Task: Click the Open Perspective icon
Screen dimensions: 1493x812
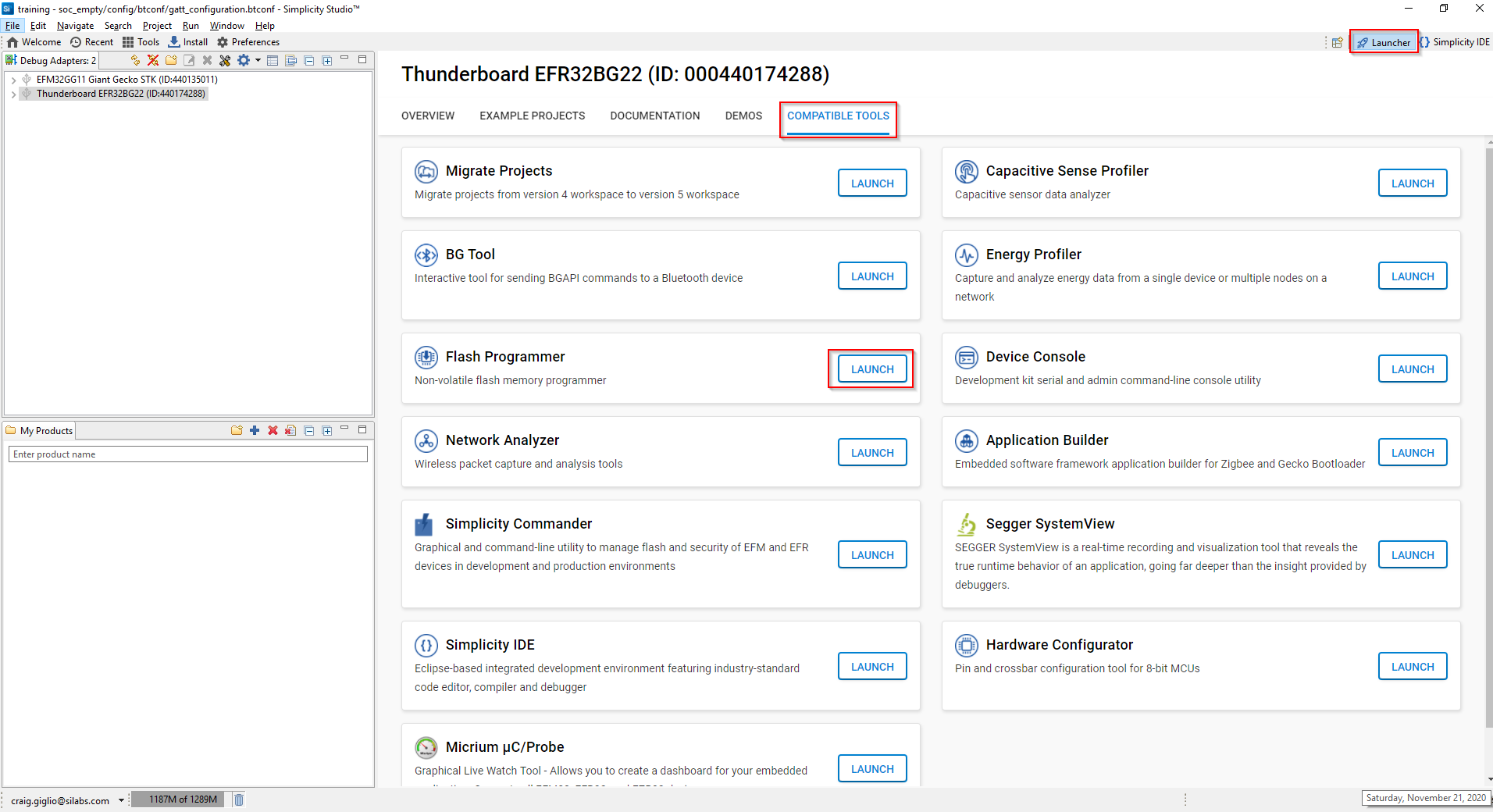Action: tap(1338, 42)
